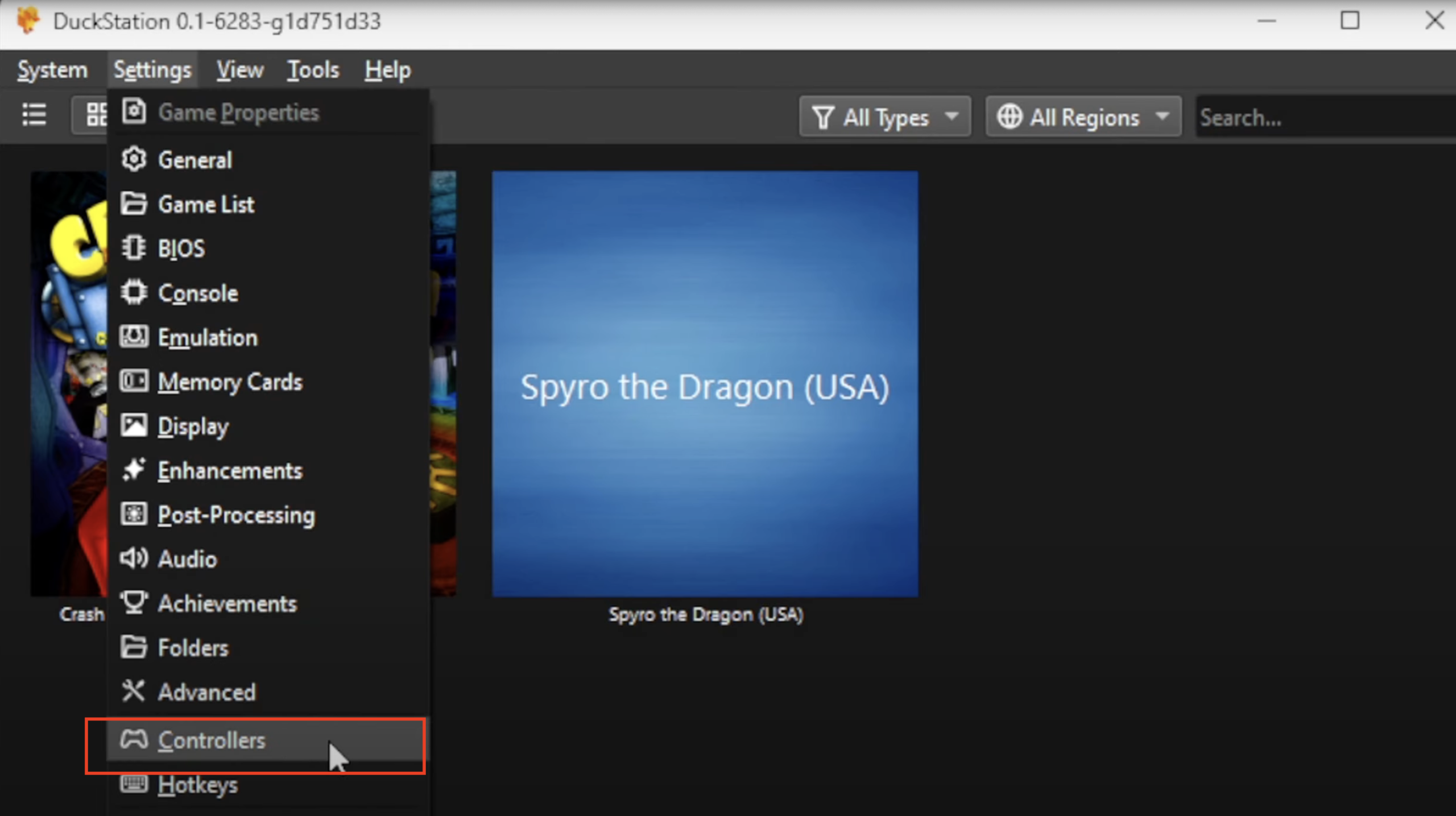Focus the Search field

pyautogui.click(x=1325, y=117)
